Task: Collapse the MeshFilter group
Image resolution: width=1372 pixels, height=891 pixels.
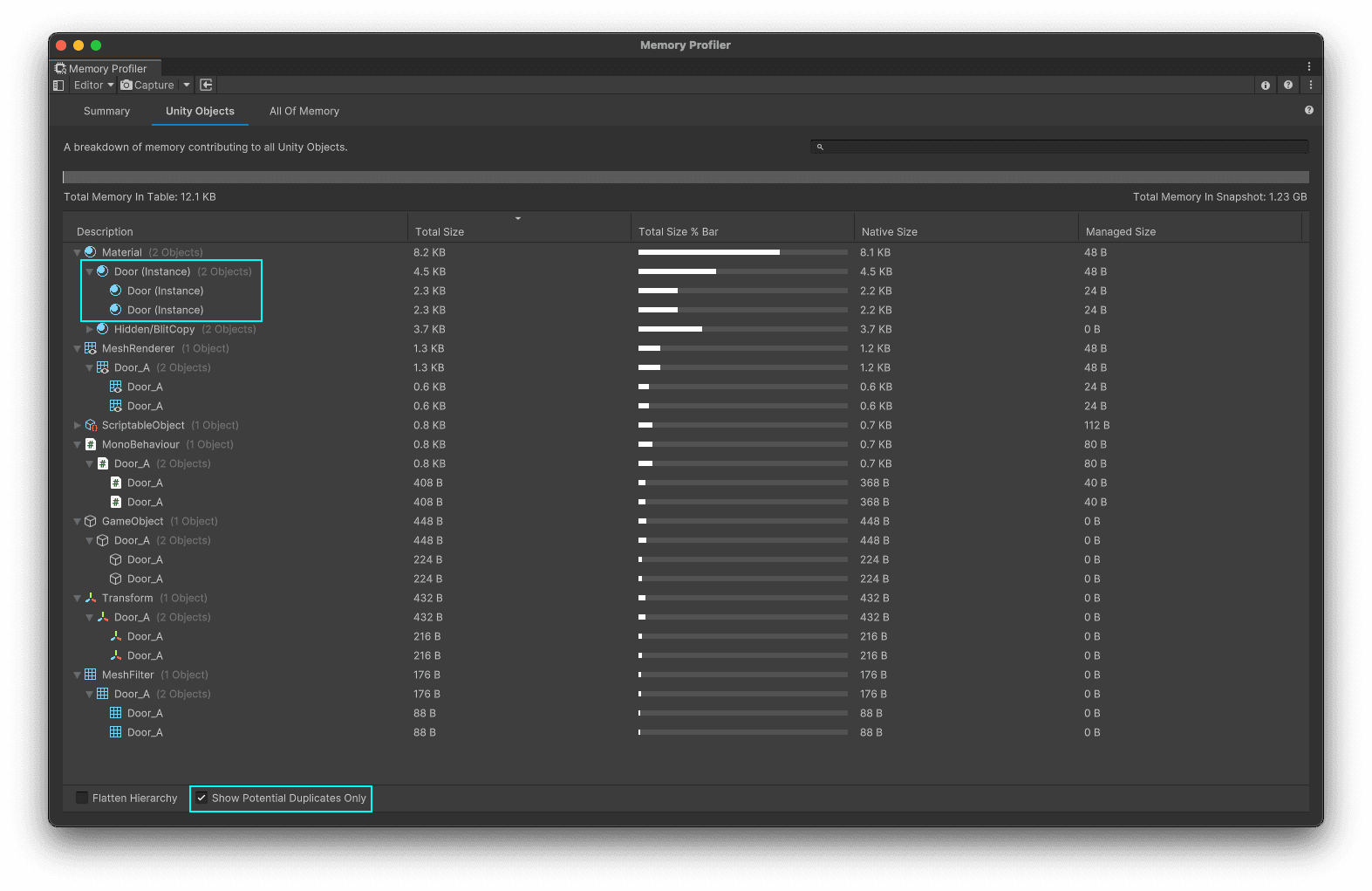Action: (77, 675)
